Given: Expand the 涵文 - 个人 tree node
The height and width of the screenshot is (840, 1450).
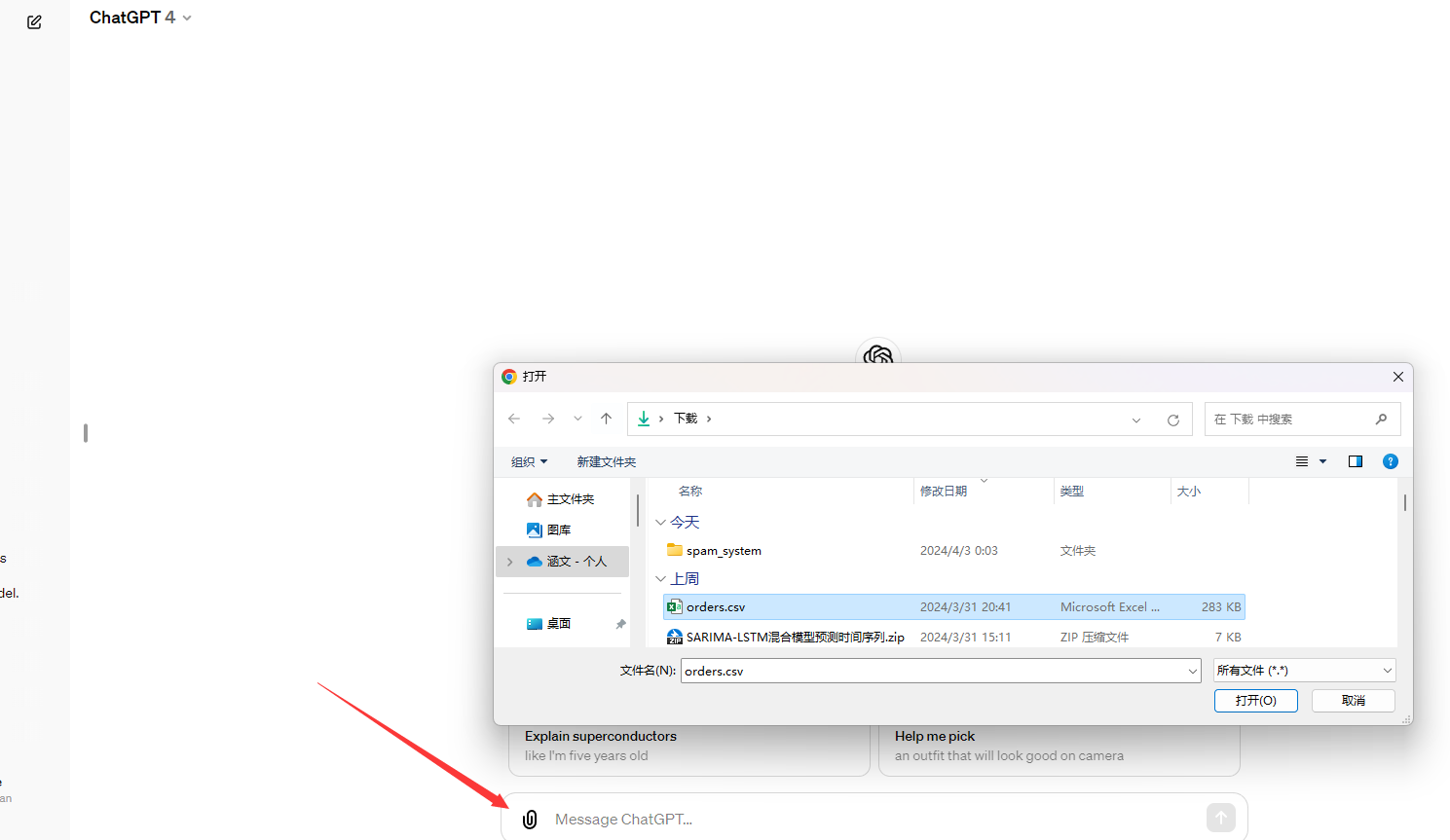Looking at the screenshot, I should (509, 562).
